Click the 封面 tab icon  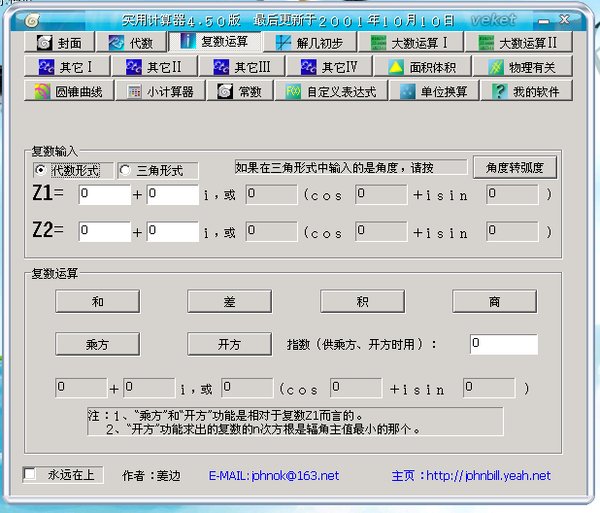point(44,42)
